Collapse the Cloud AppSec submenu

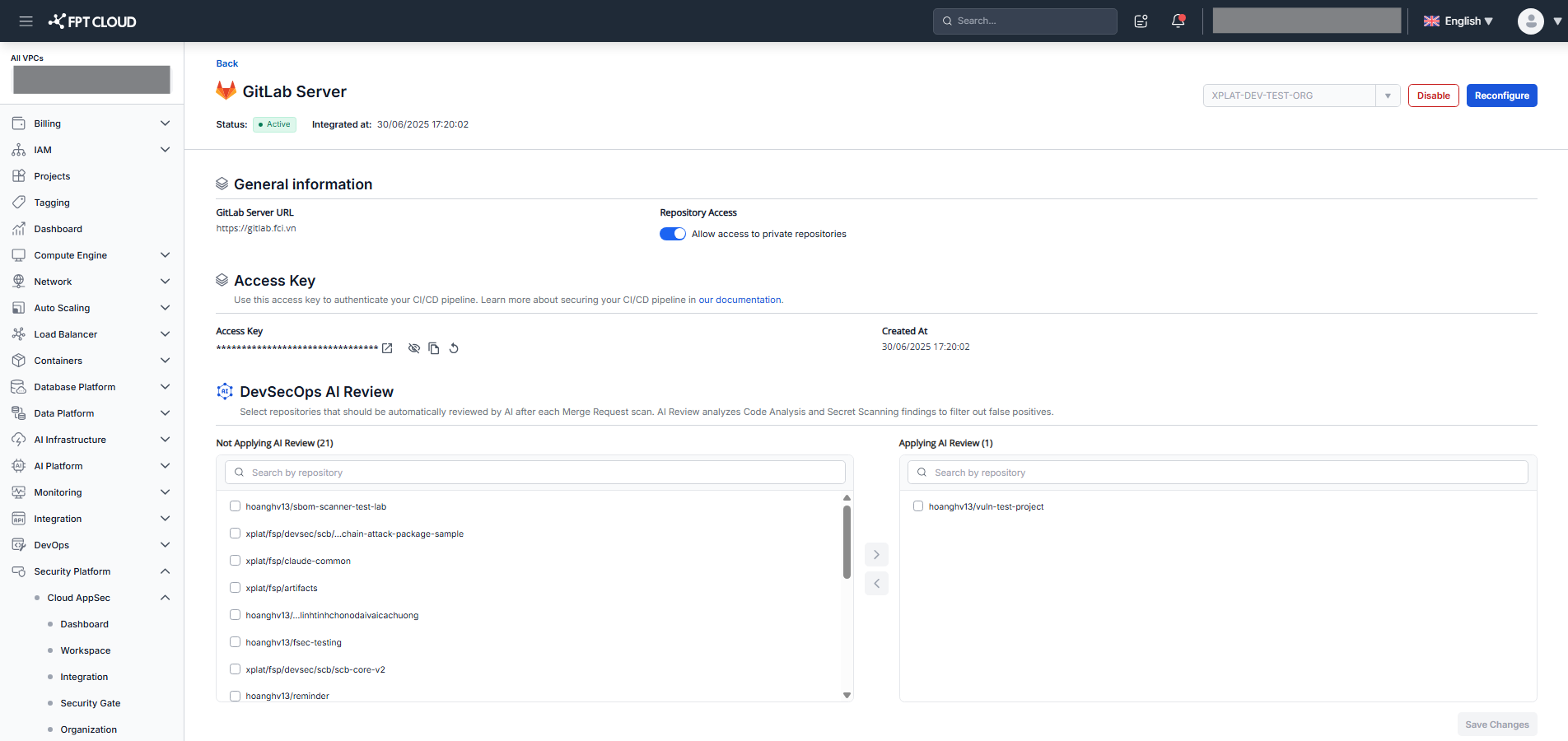pos(165,598)
